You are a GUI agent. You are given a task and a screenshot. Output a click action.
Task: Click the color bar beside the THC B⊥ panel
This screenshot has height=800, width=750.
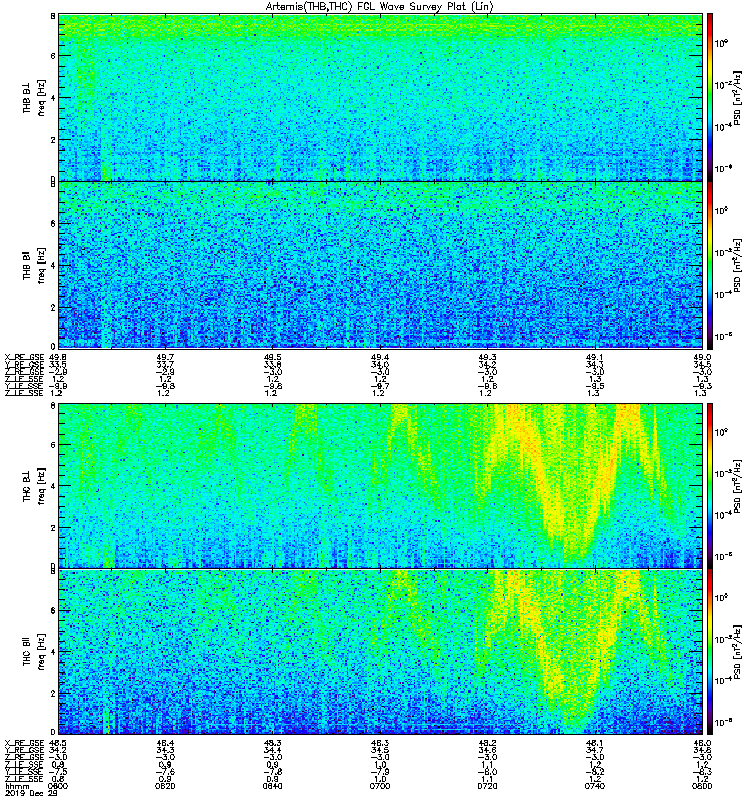click(x=710, y=486)
